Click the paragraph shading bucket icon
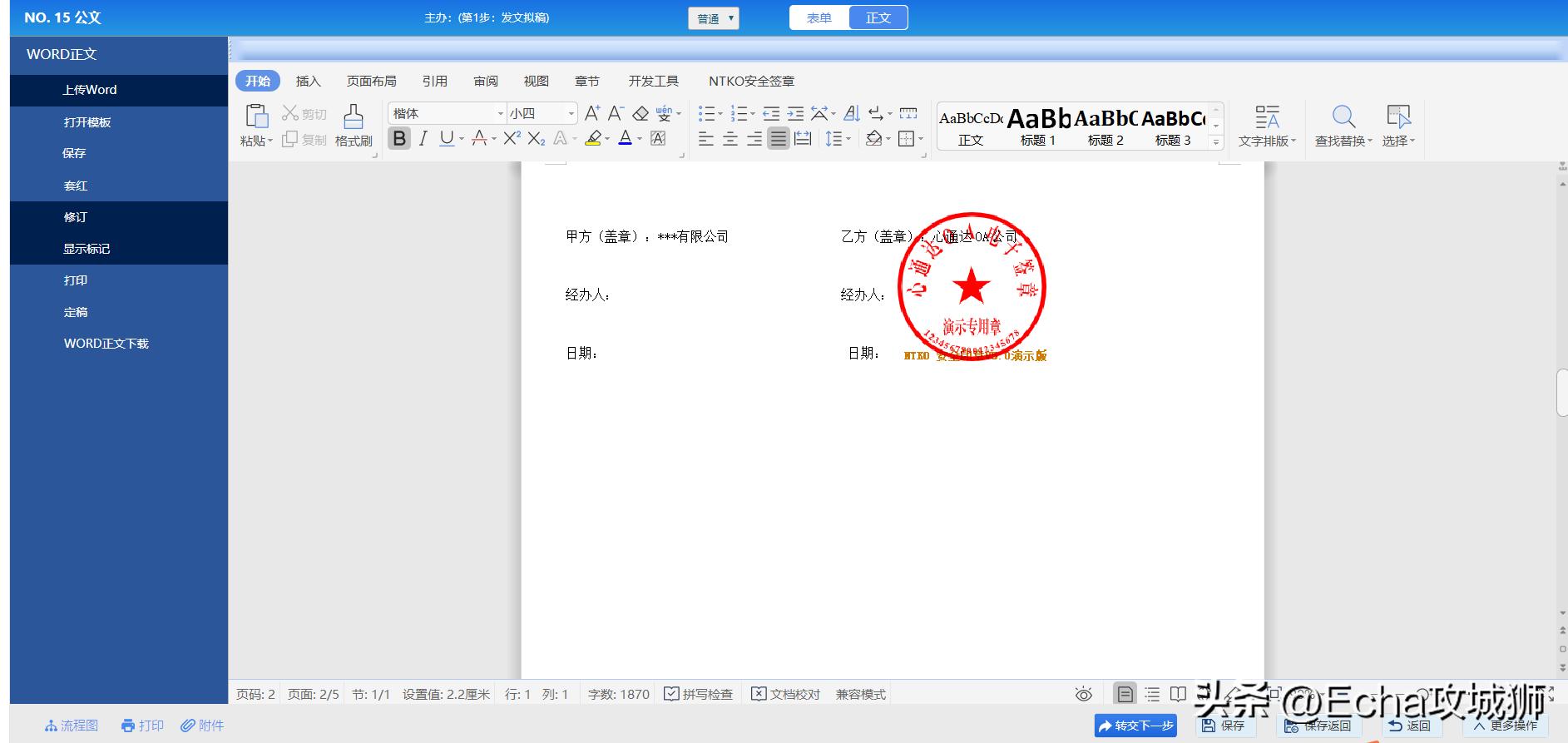 (x=873, y=138)
